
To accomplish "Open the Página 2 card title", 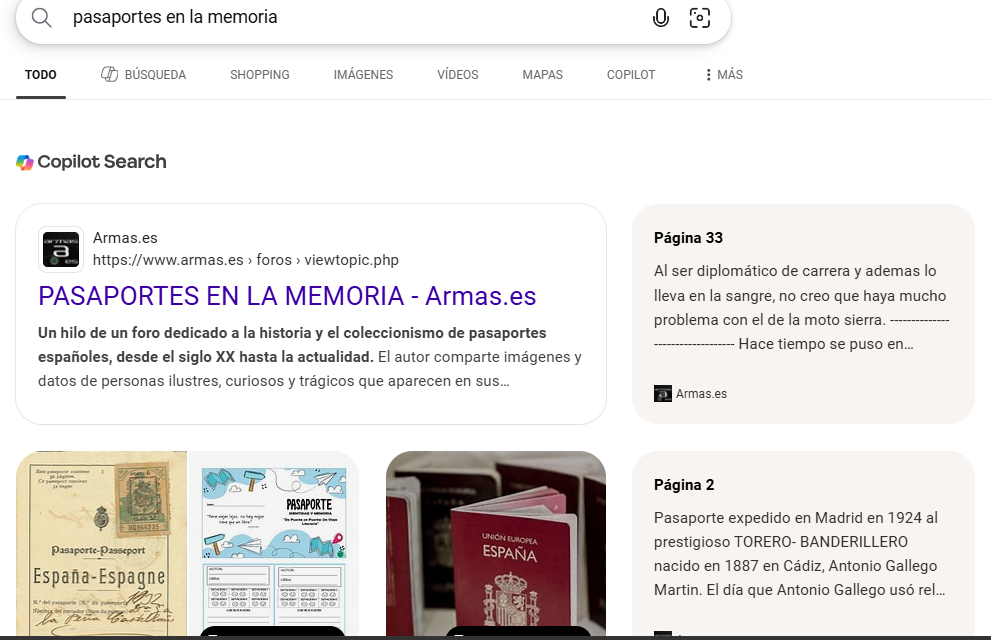I will (684, 485).
